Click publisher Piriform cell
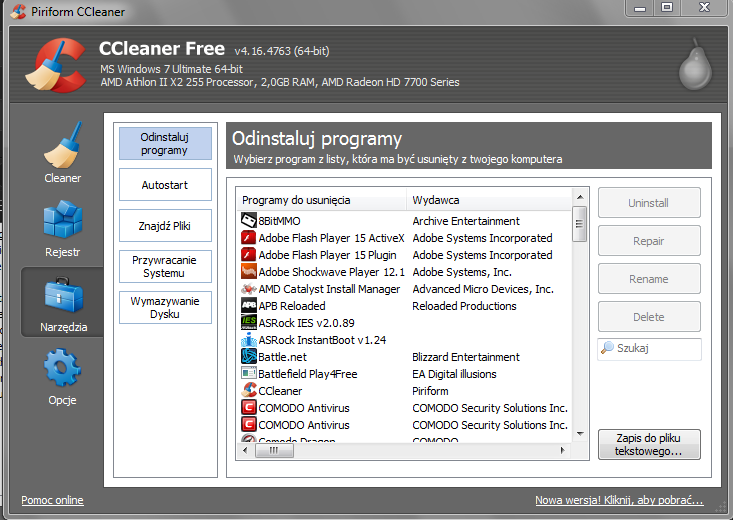The width and height of the screenshot is (733, 520). click(x=430, y=391)
